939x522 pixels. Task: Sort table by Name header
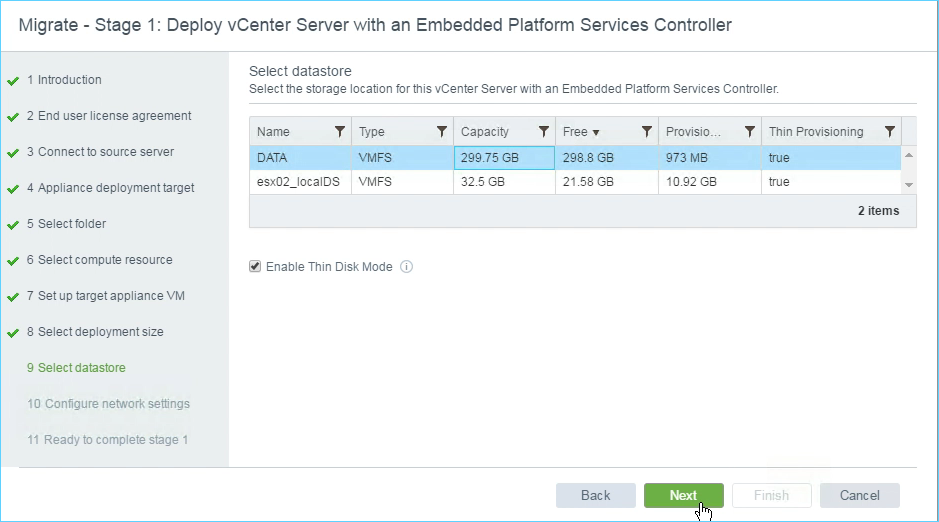273,132
